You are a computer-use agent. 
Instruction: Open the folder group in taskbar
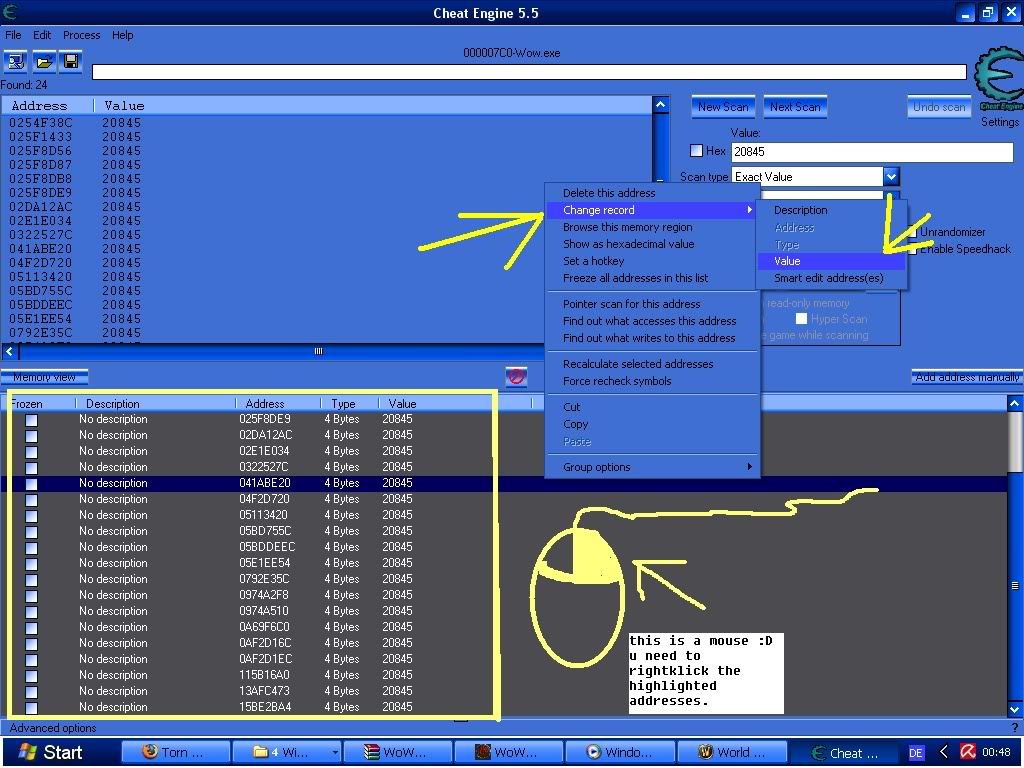[286, 752]
